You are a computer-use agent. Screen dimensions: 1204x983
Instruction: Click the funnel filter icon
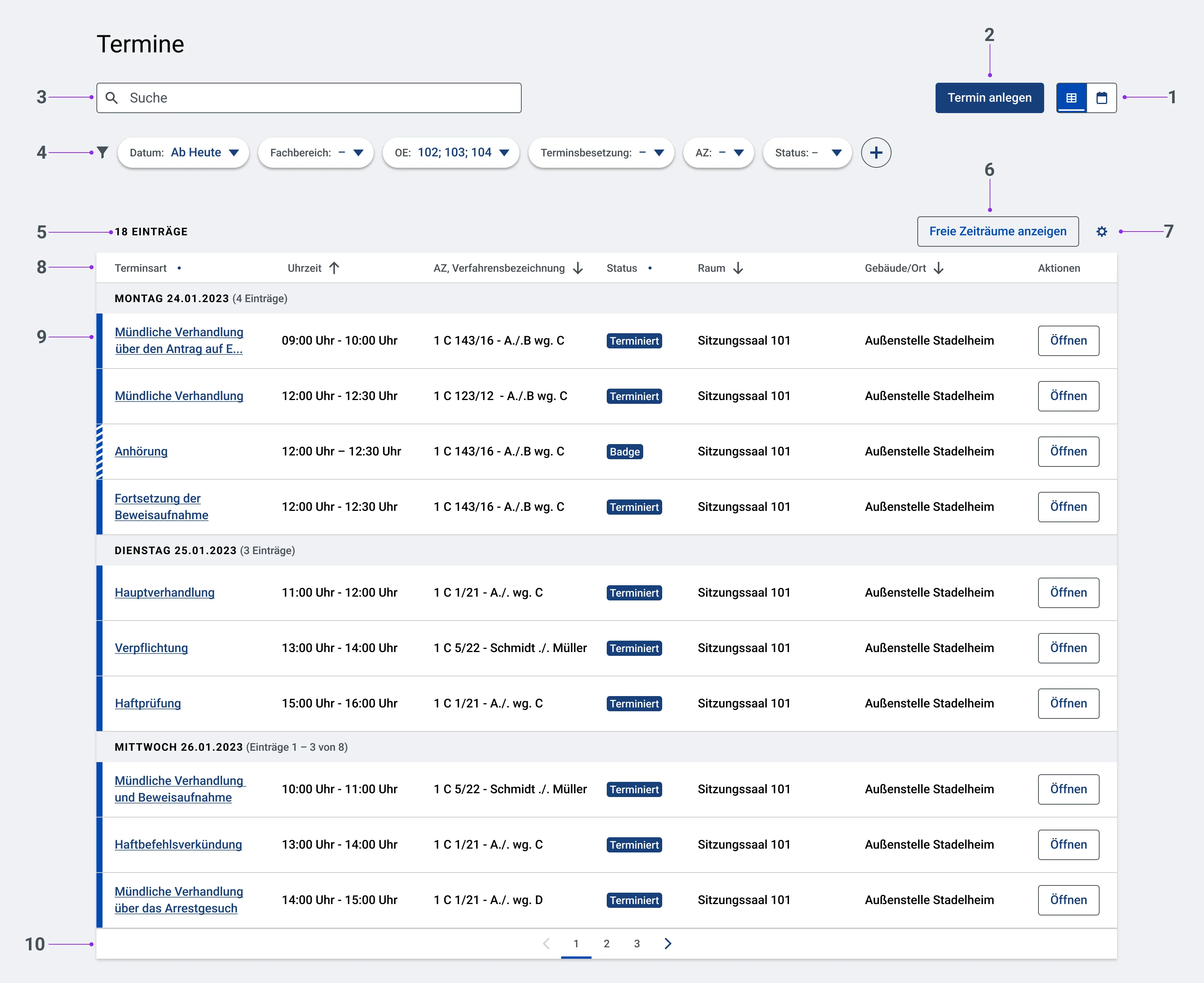[103, 153]
